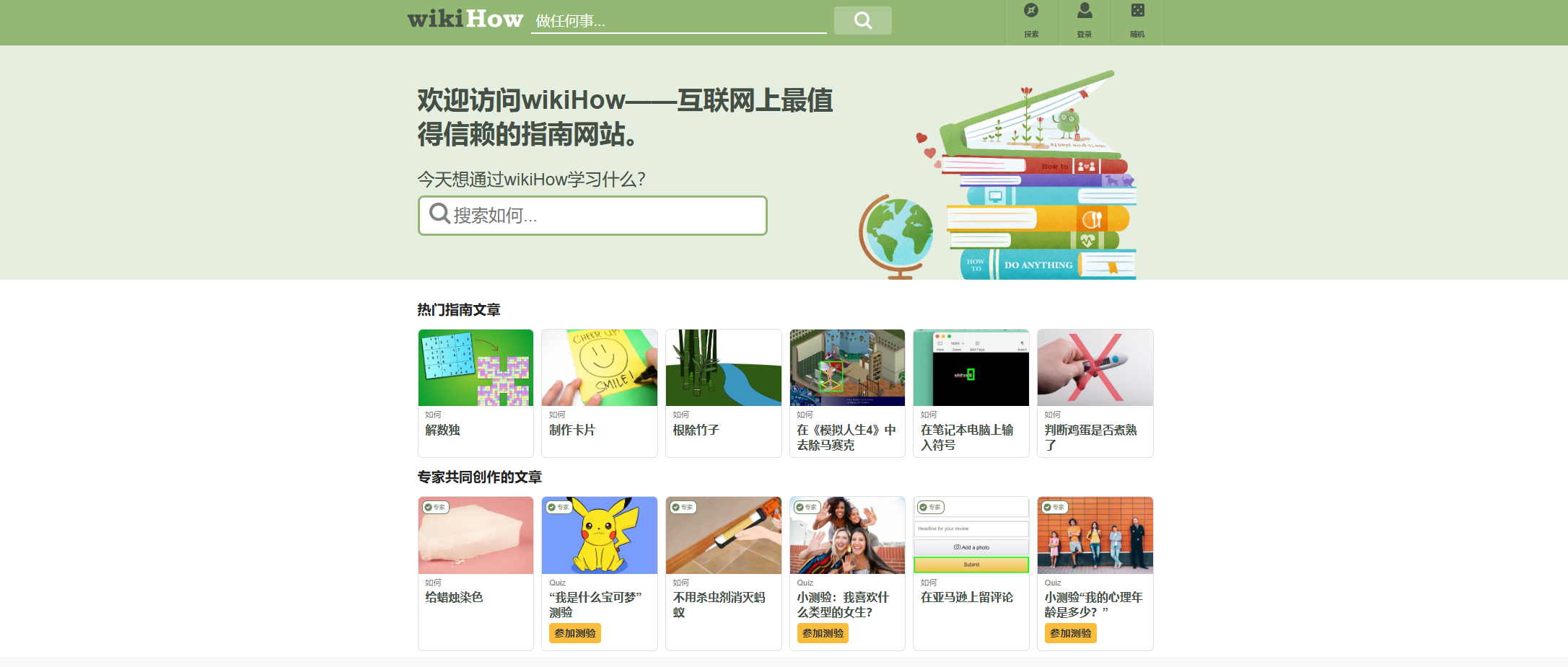Click the 随机 dice icon
Screen dimensions: 1568x667
pos(1138,19)
